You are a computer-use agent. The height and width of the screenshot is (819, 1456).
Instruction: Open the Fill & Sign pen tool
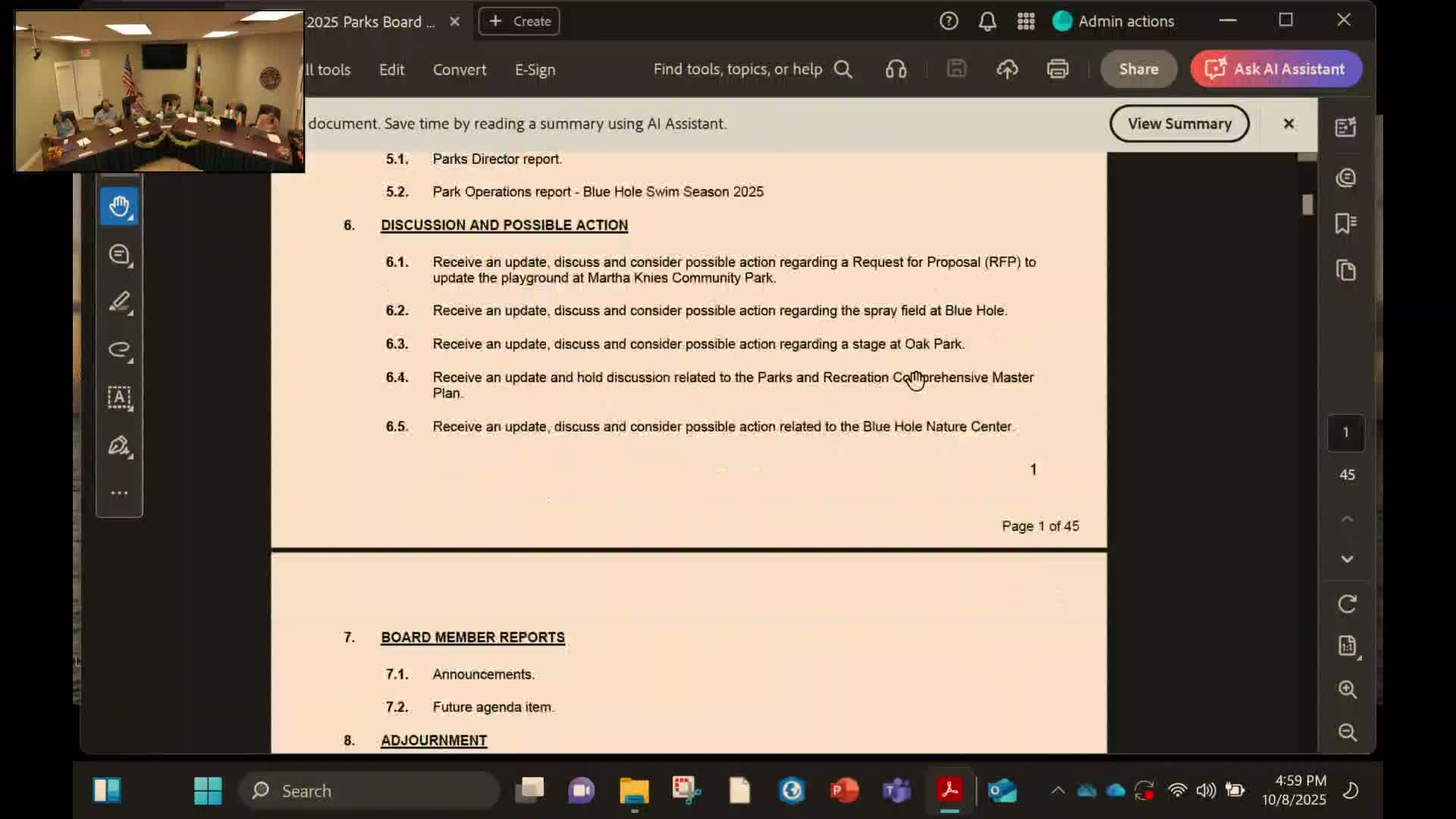click(x=119, y=446)
